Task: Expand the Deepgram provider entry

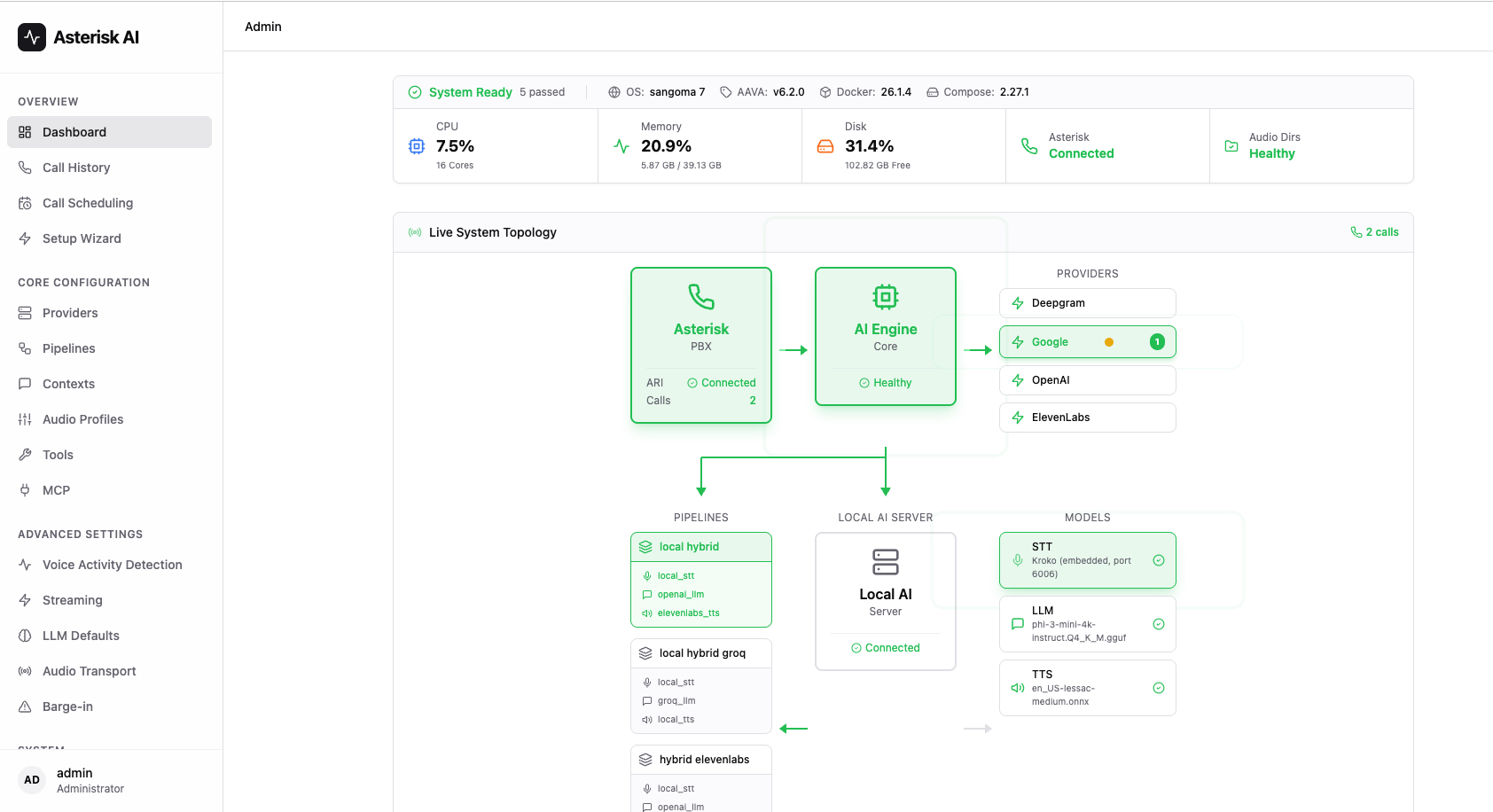Action: [1087, 302]
